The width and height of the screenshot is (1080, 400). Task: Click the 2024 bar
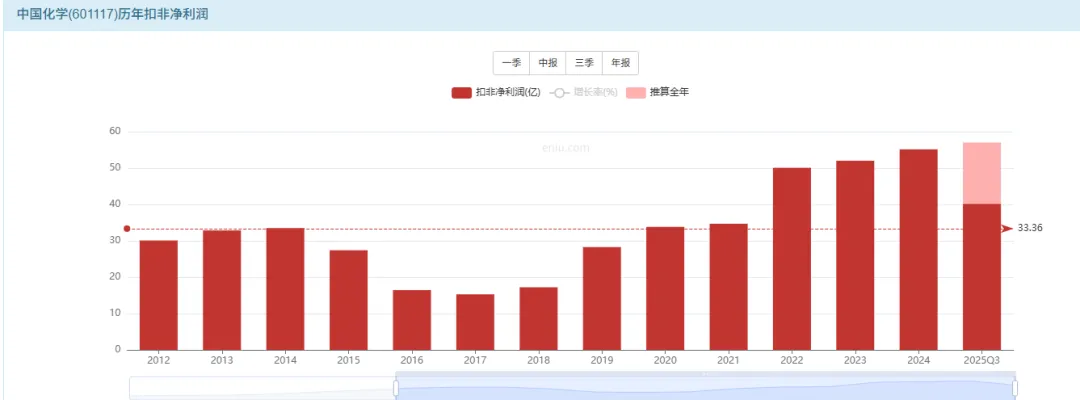(x=919, y=250)
